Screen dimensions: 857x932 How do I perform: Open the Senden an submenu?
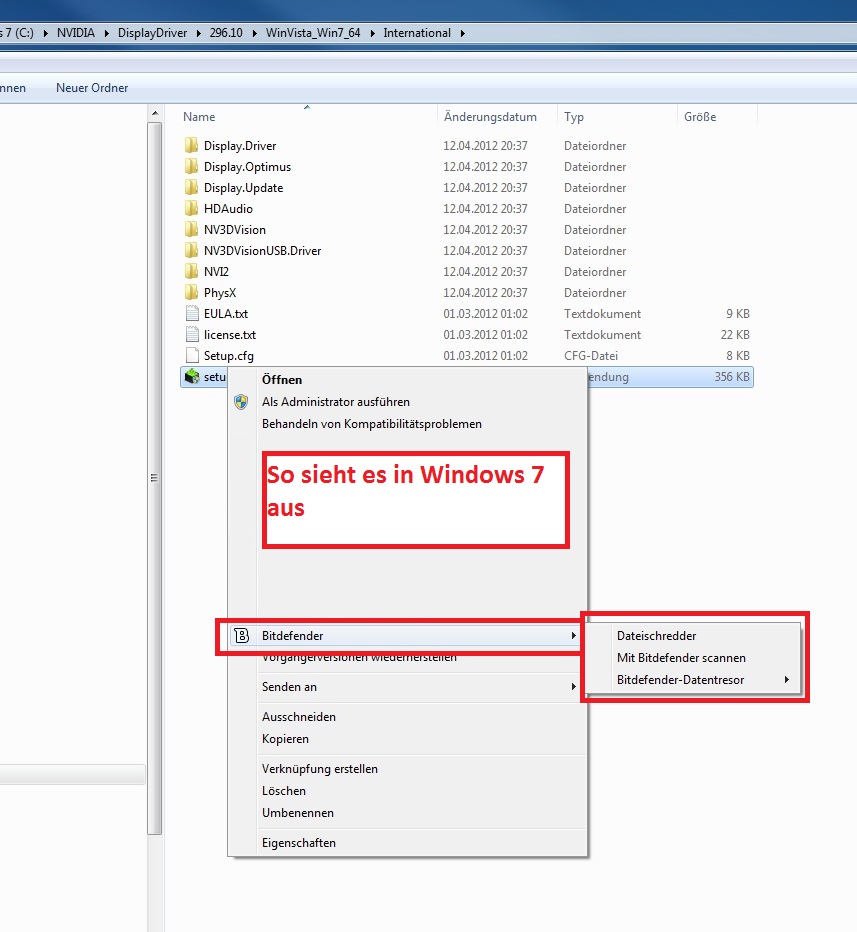coord(408,687)
